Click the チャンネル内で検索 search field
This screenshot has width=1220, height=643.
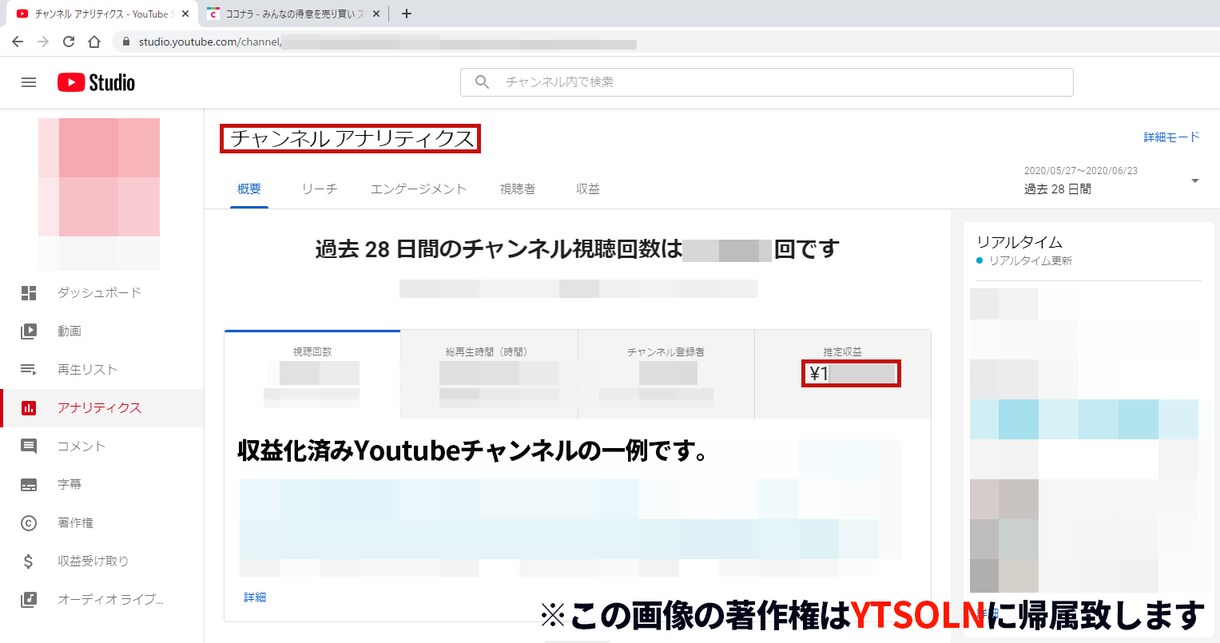[x=766, y=82]
